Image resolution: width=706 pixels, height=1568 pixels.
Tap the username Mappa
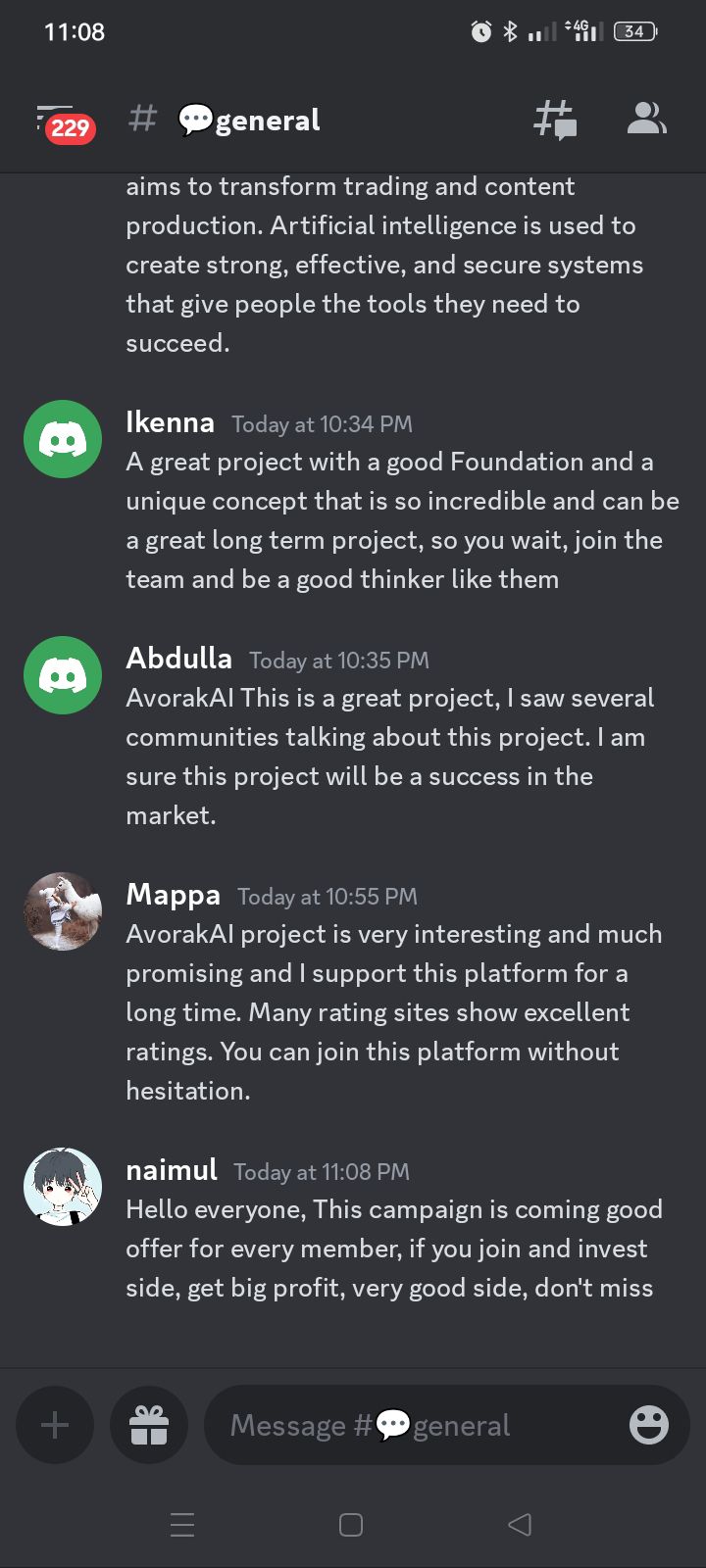coord(173,896)
